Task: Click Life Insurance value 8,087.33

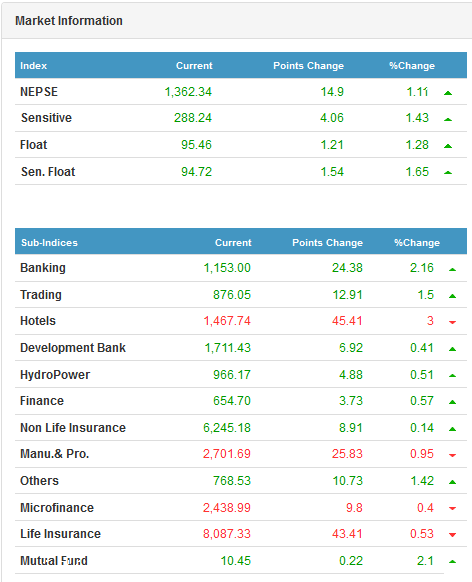Action: coord(227,534)
